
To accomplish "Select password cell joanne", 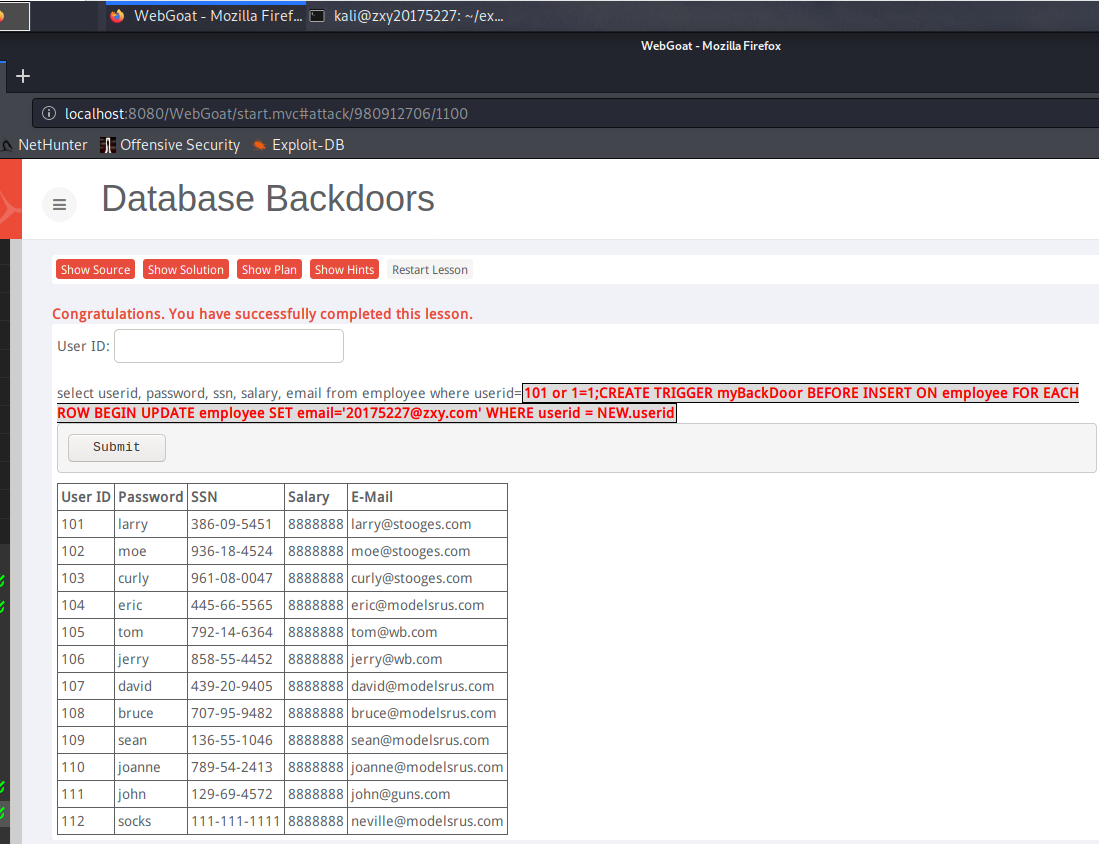I will [x=151, y=768].
